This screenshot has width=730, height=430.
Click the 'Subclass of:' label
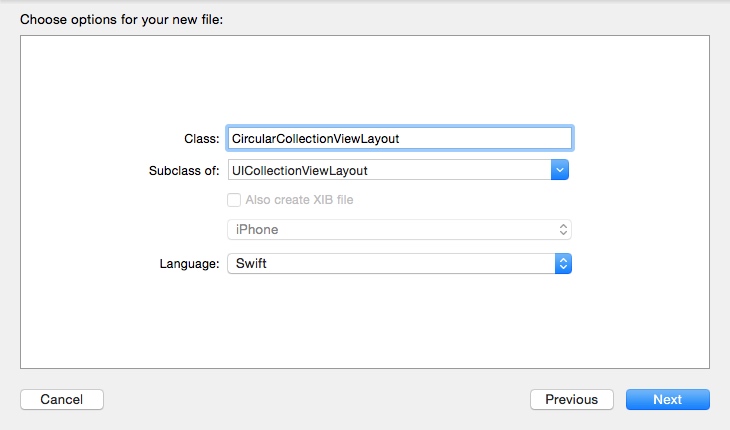point(183,170)
